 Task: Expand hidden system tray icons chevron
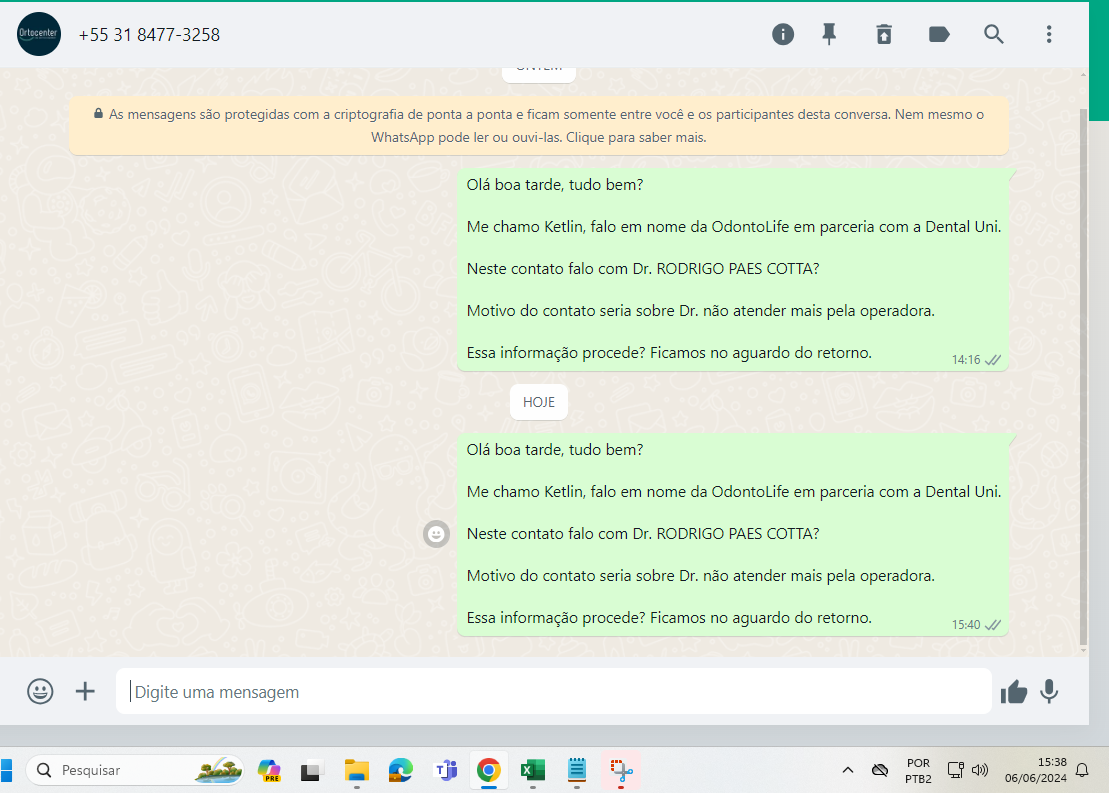(x=847, y=770)
